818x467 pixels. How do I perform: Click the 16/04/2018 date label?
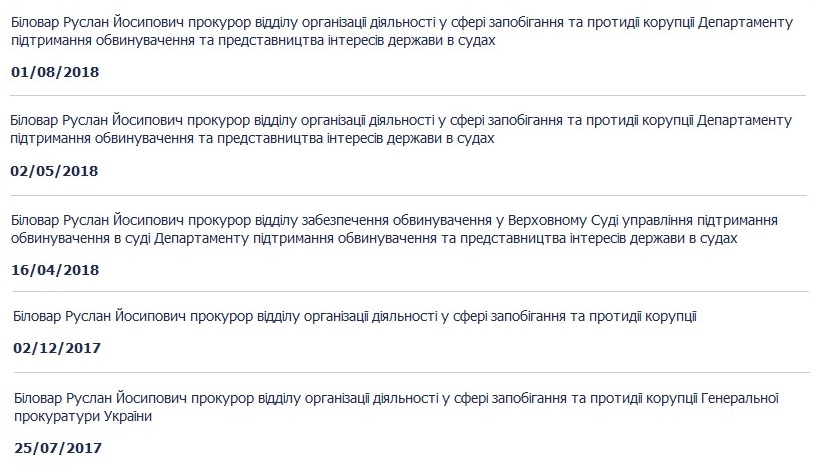click(x=55, y=270)
